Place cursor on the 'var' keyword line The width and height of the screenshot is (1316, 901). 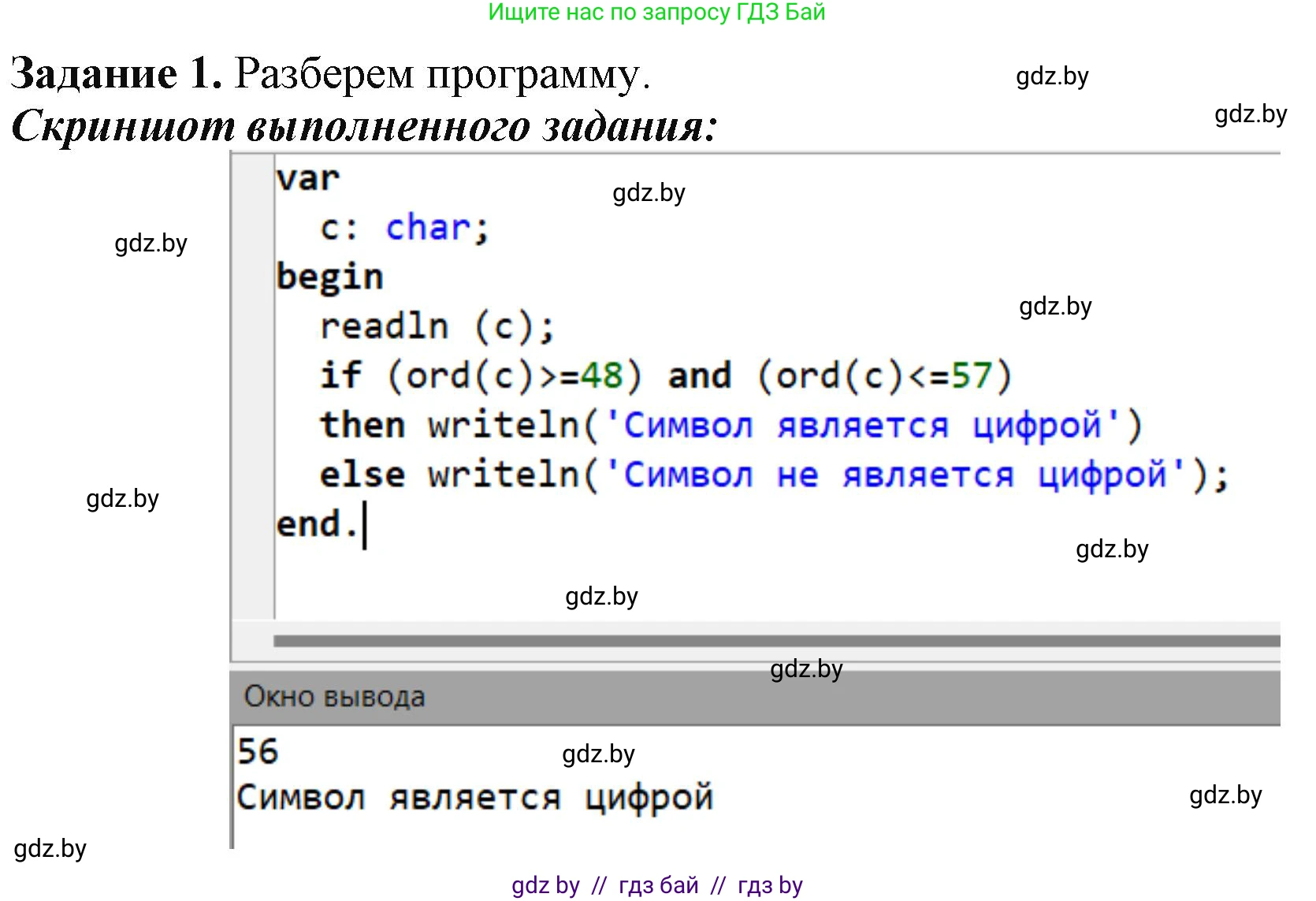coord(307,179)
